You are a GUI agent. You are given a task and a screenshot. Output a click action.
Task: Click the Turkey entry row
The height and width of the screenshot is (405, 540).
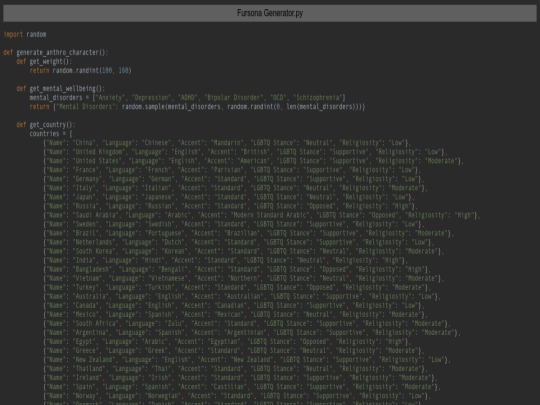point(237,288)
